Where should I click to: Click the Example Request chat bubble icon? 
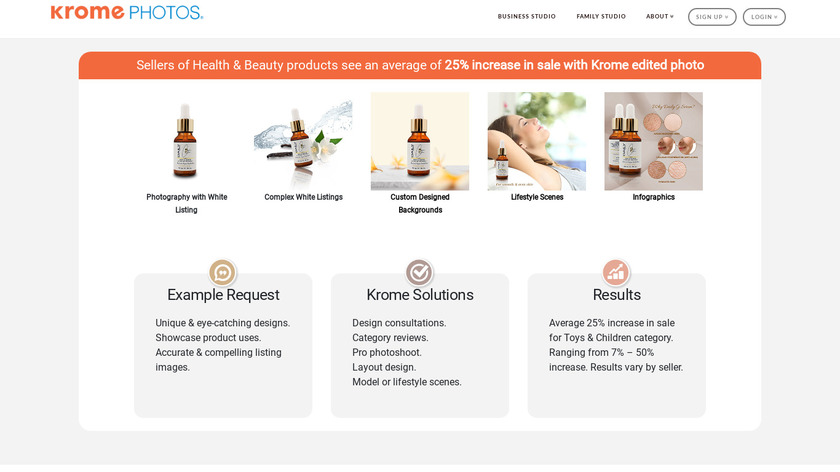222,273
